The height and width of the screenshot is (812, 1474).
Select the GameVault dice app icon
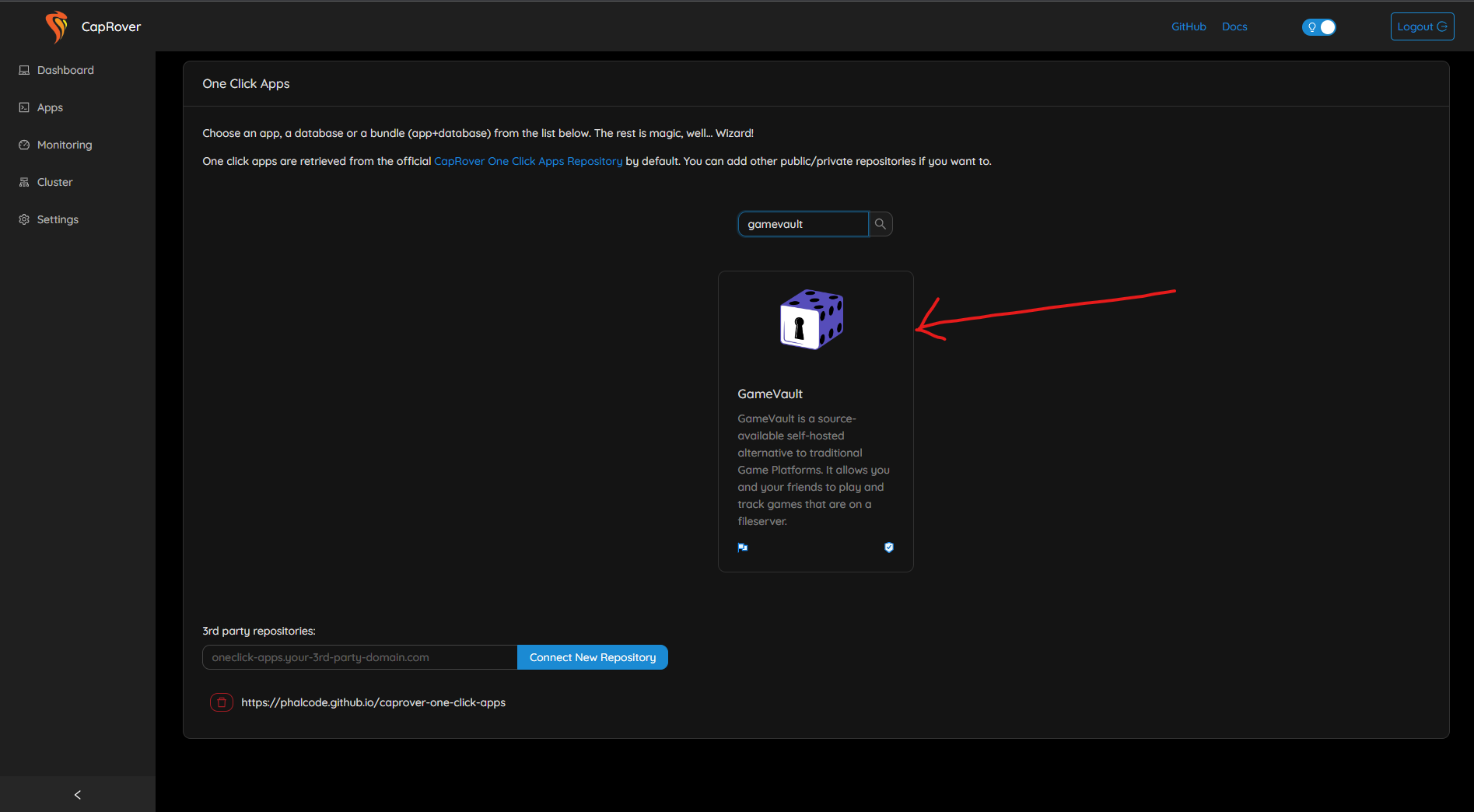click(812, 320)
